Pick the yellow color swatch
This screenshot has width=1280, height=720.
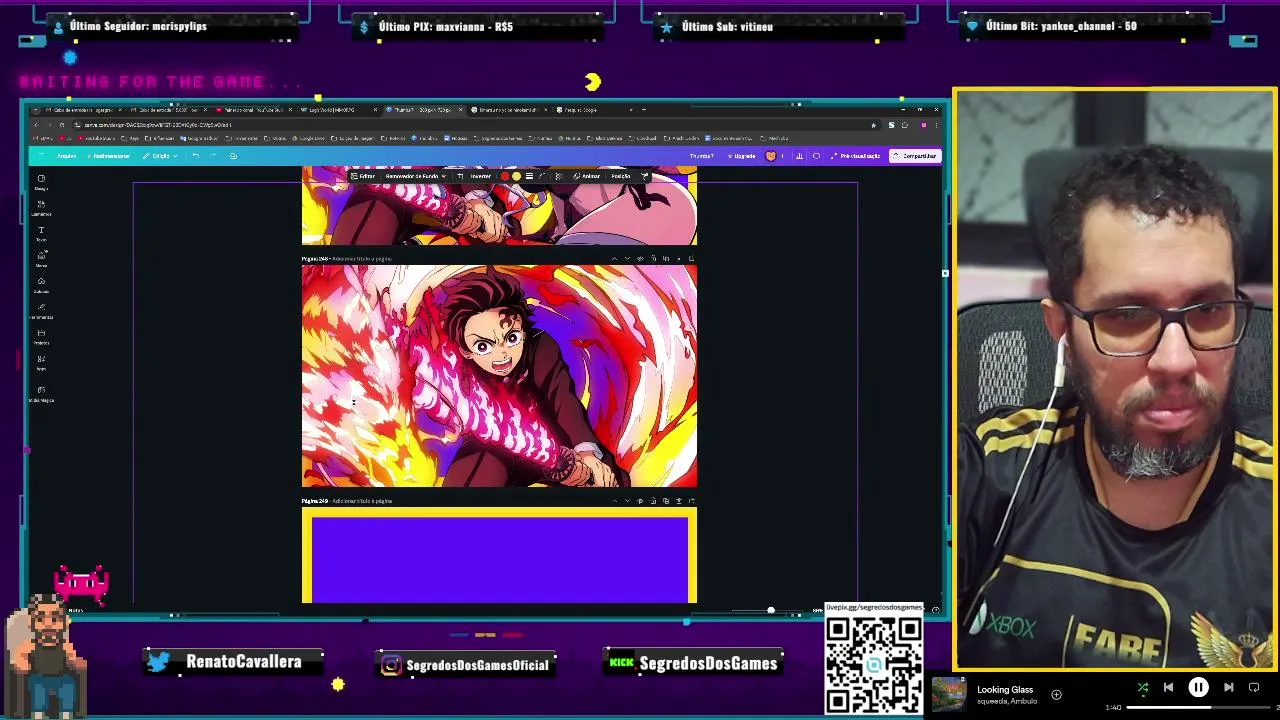pyautogui.click(x=516, y=176)
